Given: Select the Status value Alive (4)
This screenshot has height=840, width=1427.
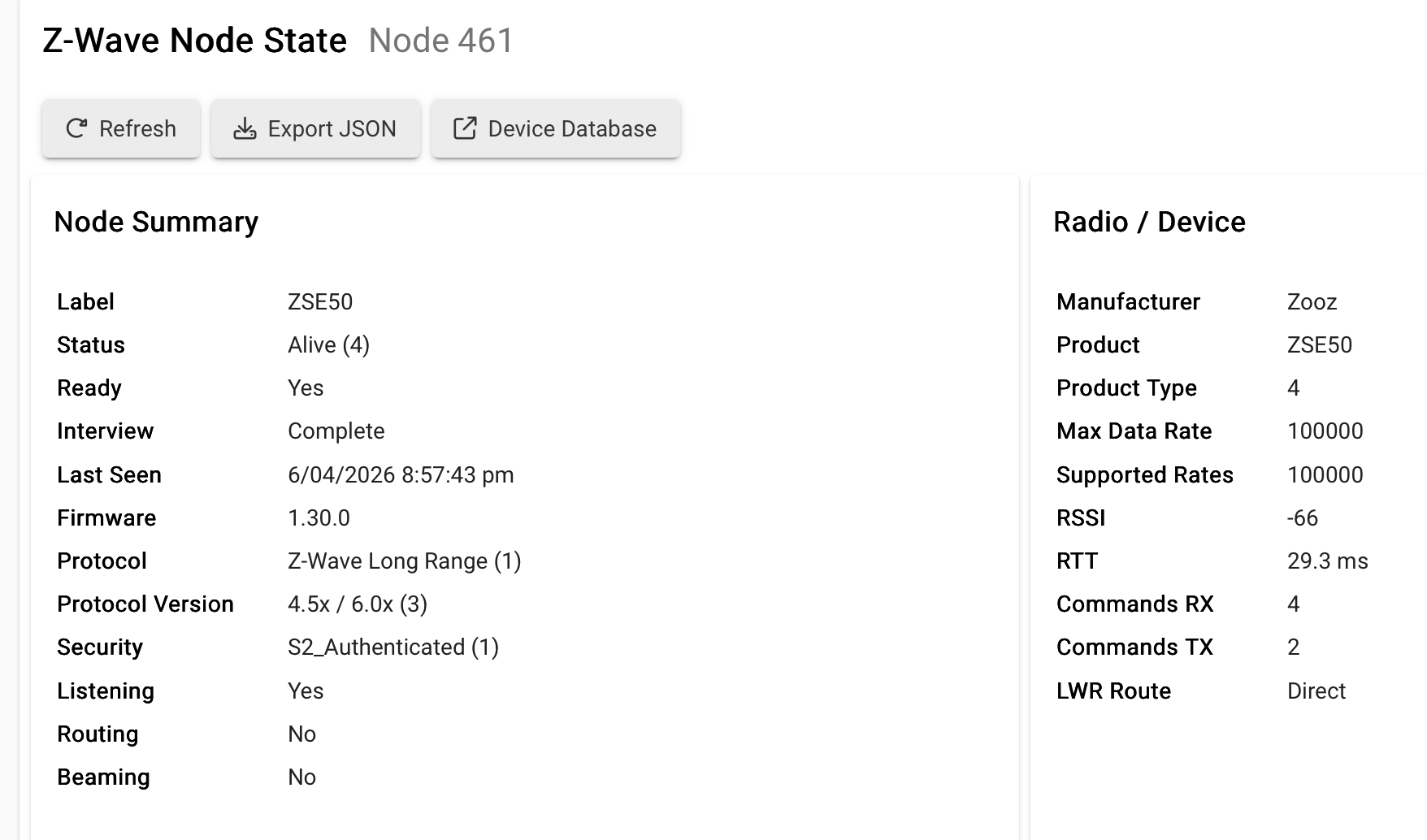Looking at the screenshot, I should pos(328,345).
